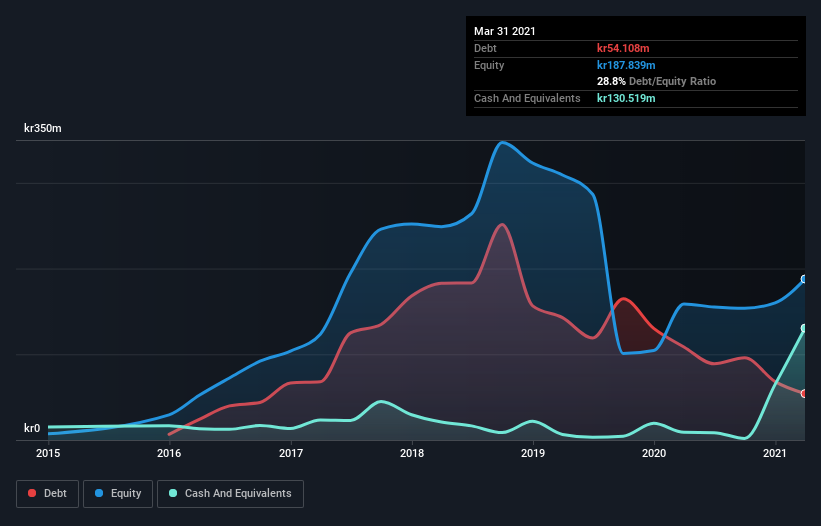Click the teal Cash endpoint marker on chart
The height and width of the screenshot is (526, 821).
[804, 328]
